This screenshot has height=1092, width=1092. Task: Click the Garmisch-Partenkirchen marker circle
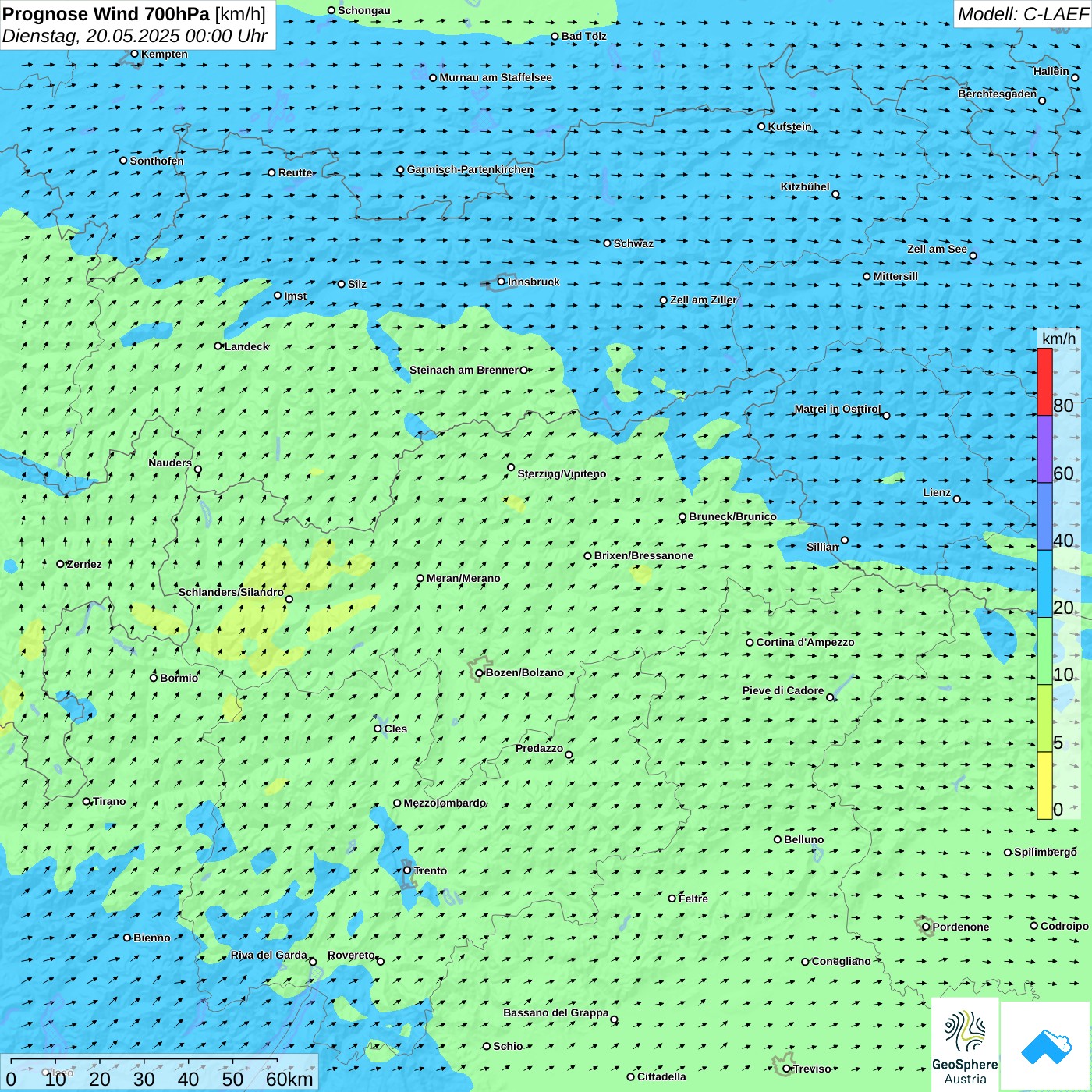(x=401, y=170)
